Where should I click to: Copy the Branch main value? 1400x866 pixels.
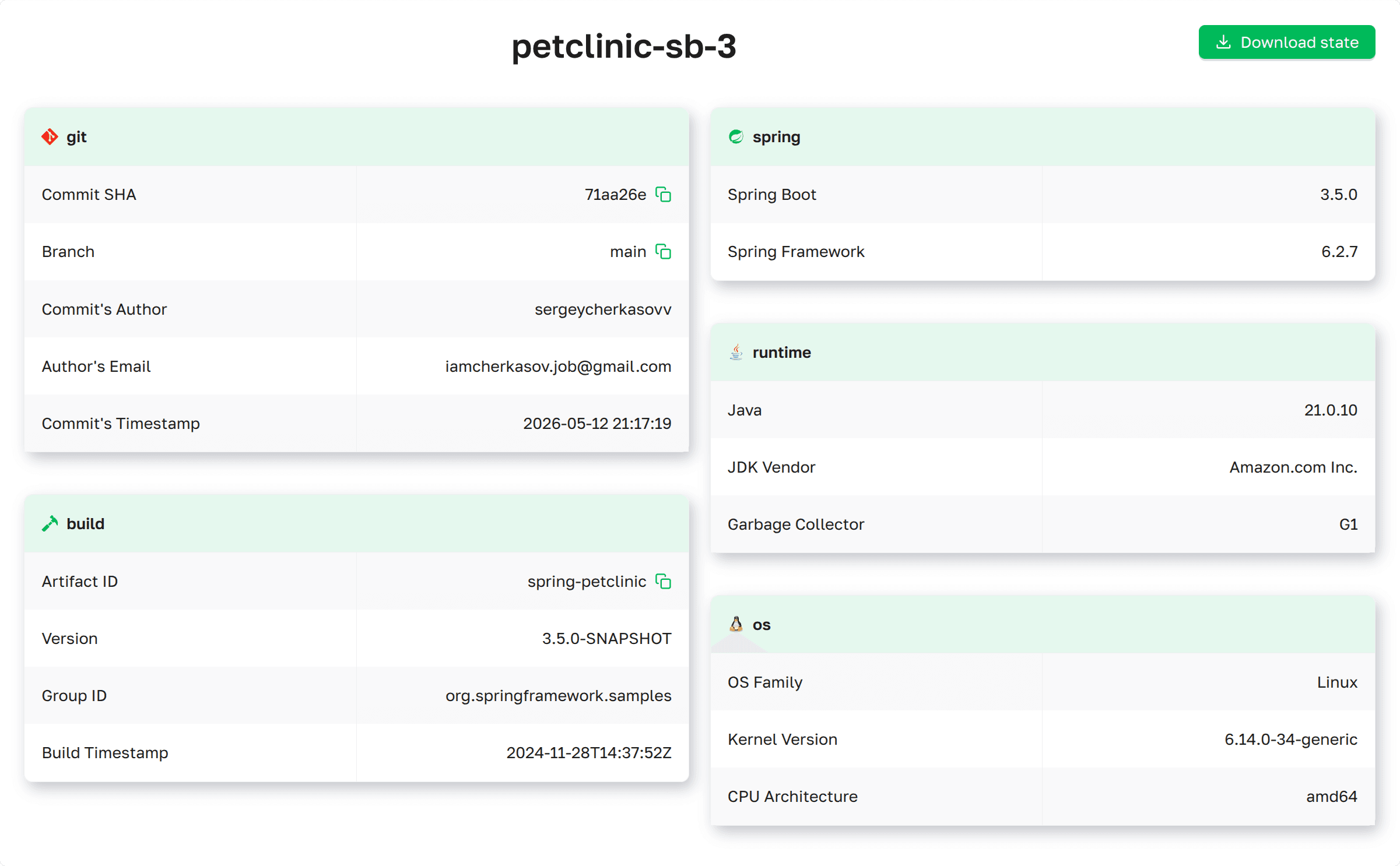(x=663, y=252)
